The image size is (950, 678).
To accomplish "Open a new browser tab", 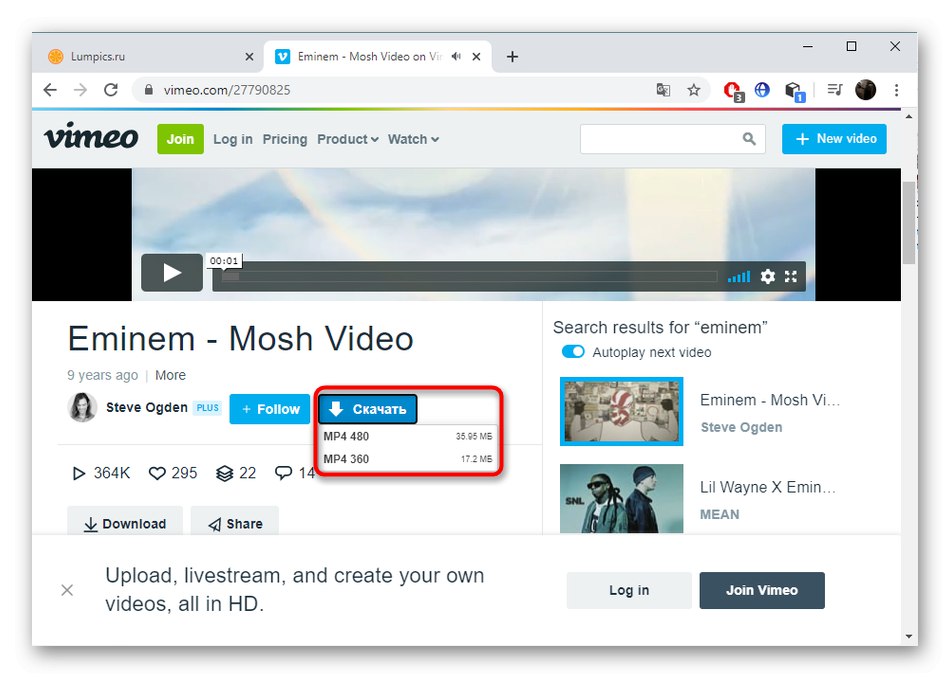I will (513, 57).
